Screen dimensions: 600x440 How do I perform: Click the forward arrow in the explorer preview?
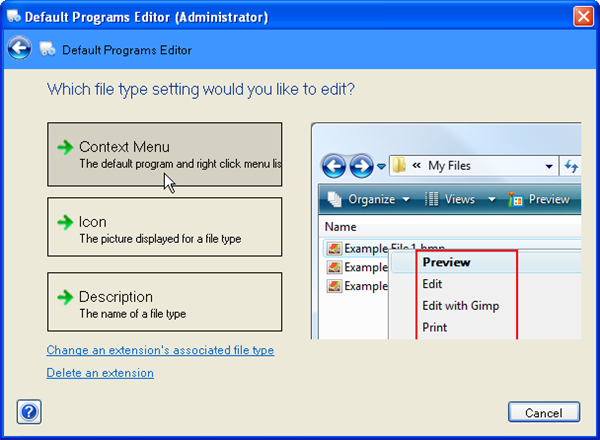click(x=361, y=166)
